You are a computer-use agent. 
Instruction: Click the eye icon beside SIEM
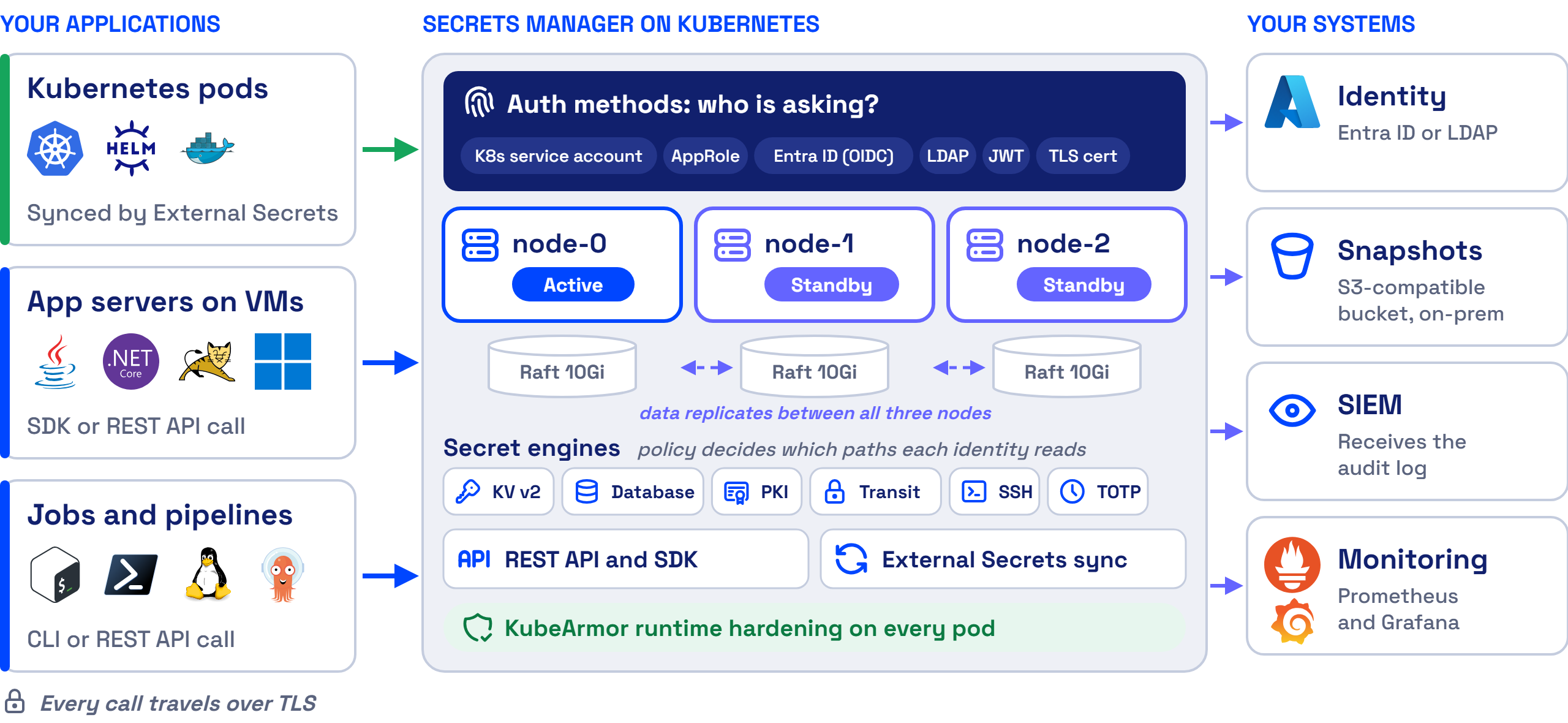(1292, 411)
